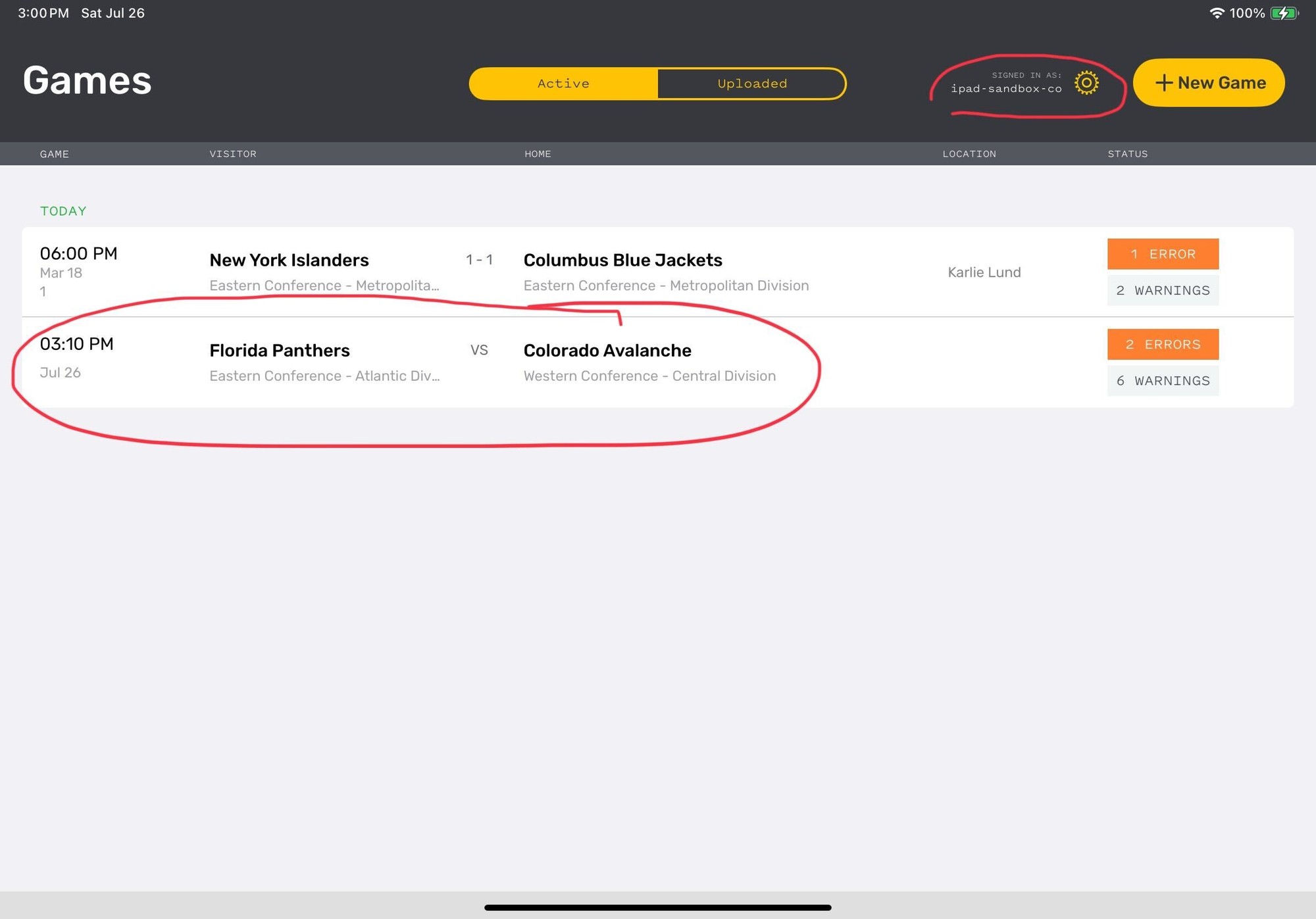Switch to the Active tab
The height and width of the screenshot is (919, 1316).
click(563, 84)
